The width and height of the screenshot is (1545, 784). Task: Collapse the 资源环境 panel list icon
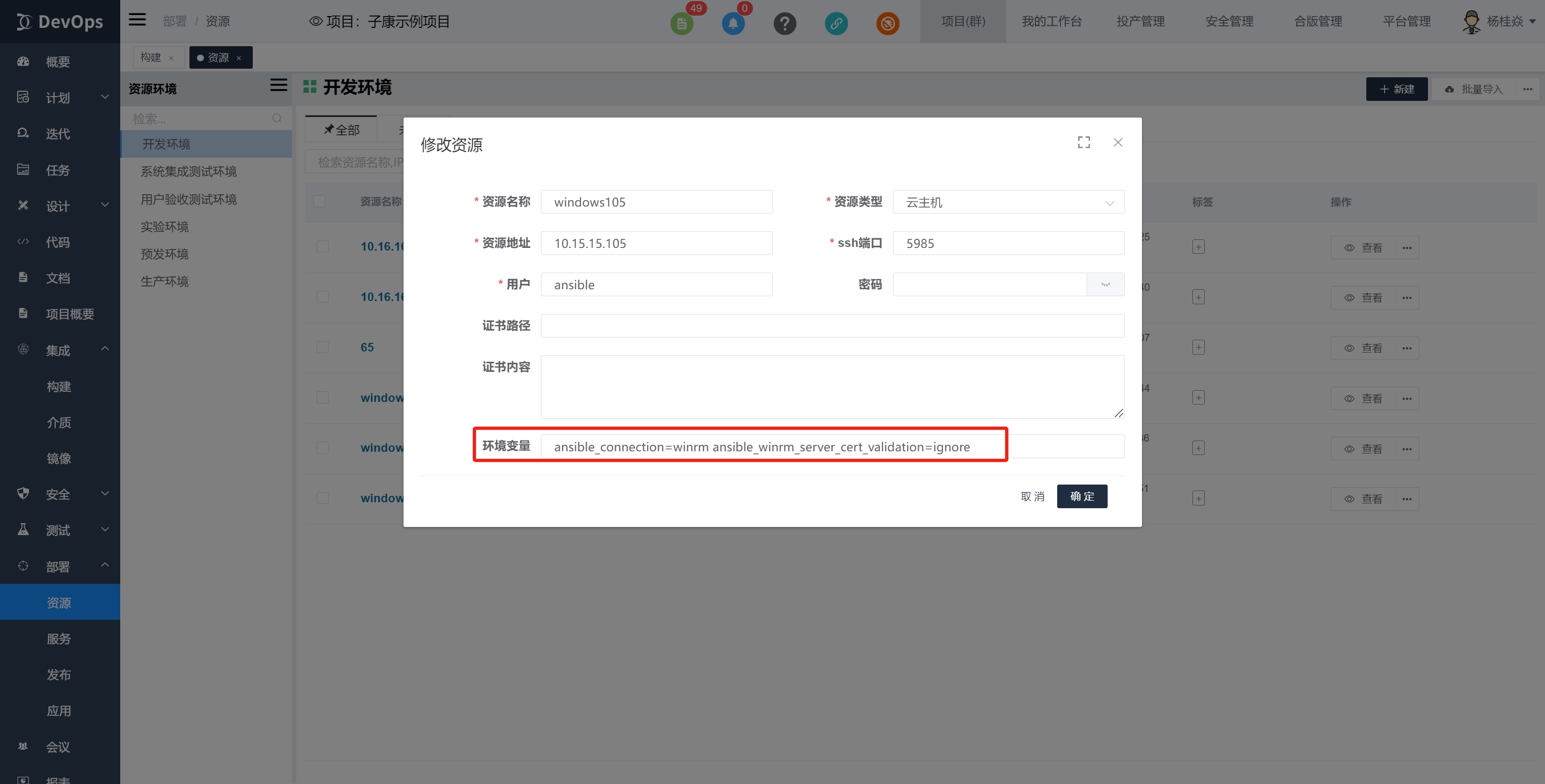(x=279, y=85)
